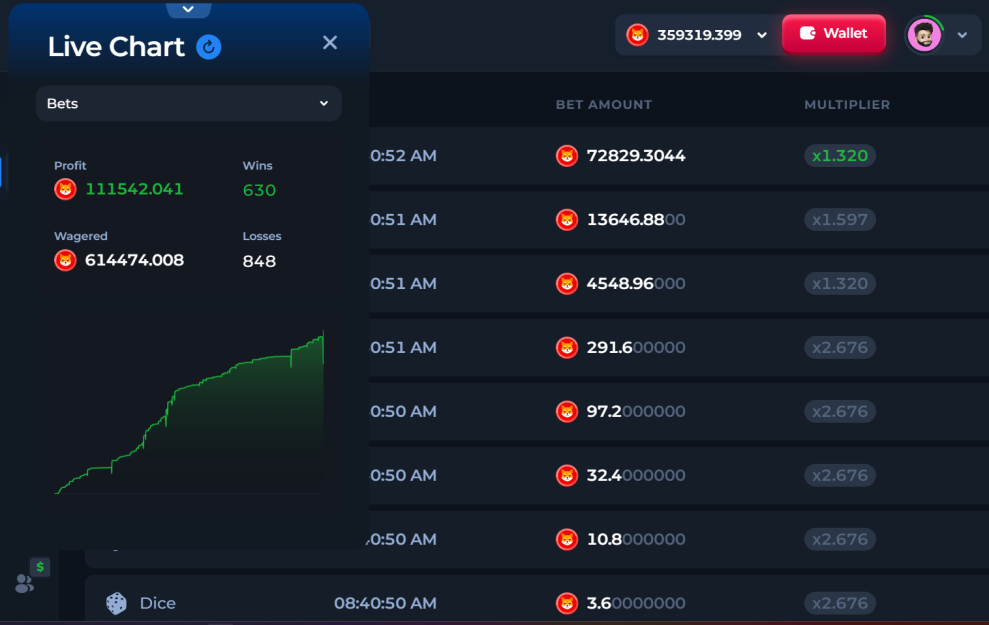Image resolution: width=989 pixels, height=625 pixels.
Task: Click the coin icon beside 10.8
Action: coord(567,539)
